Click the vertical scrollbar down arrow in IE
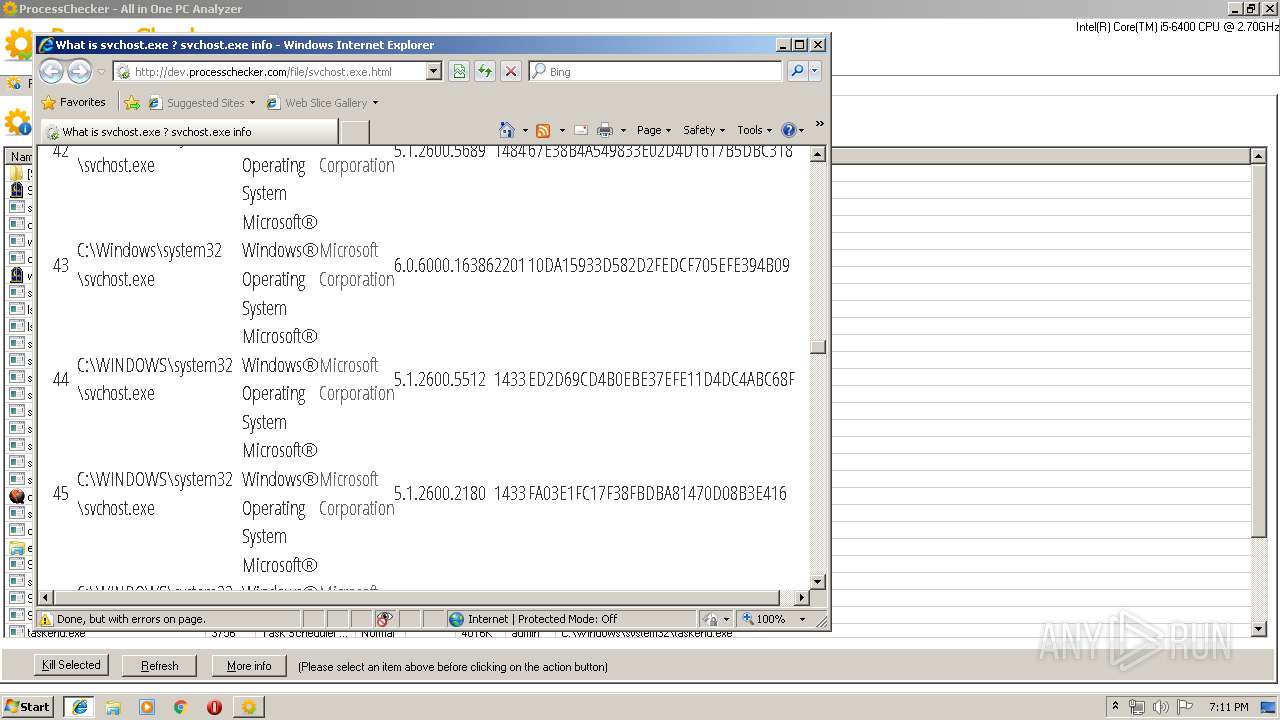Image resolution: width=1280 pixels, height=720 pixels. coord(818,581)
